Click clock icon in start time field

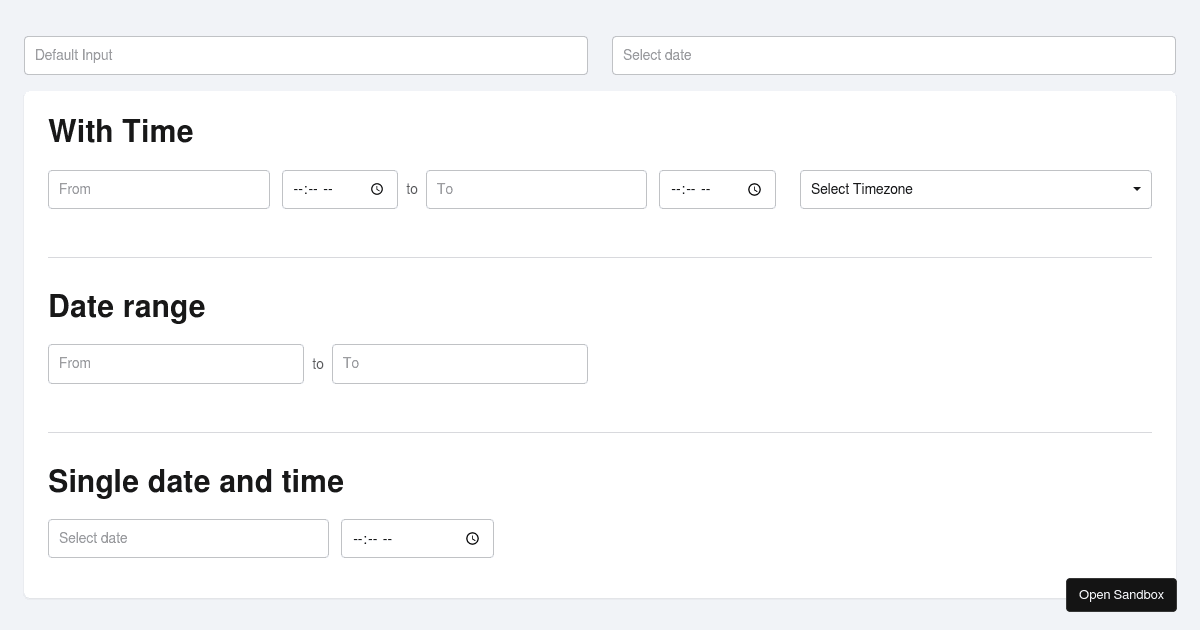377,189
